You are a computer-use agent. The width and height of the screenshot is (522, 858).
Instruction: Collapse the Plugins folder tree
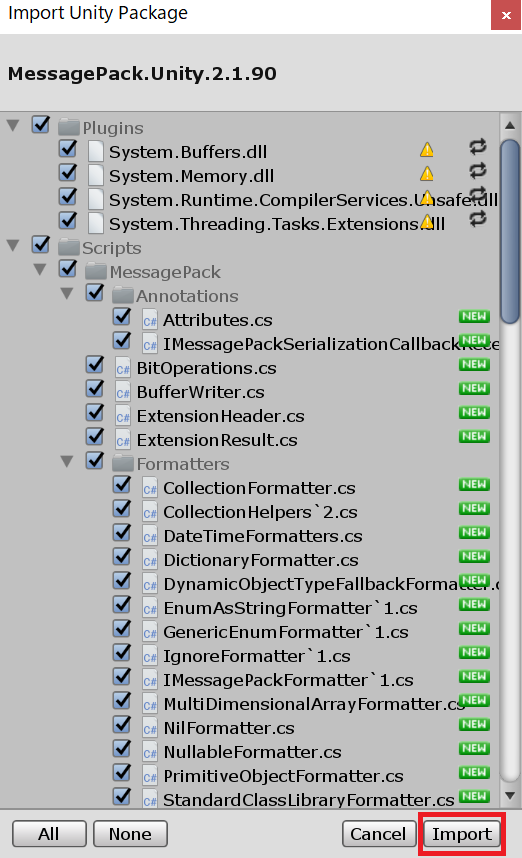pyautogui.click(x=13, y=126)
